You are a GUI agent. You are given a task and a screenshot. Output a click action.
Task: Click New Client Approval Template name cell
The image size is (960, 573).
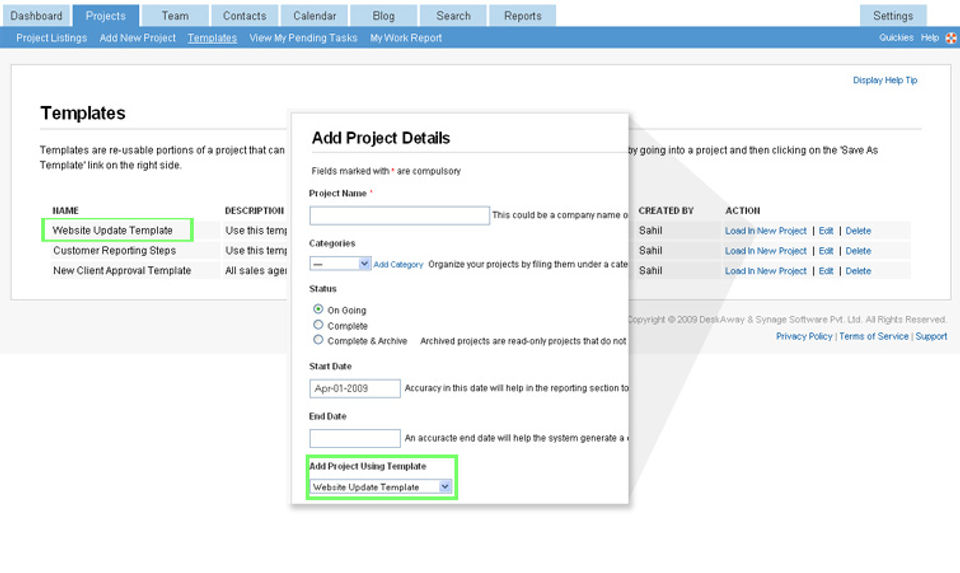(x=122, y=270)
